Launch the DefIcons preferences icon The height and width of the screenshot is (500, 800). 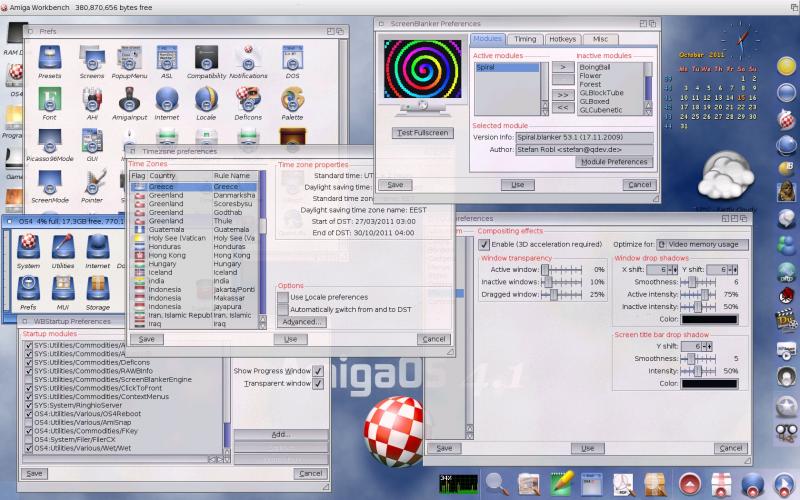249,100
